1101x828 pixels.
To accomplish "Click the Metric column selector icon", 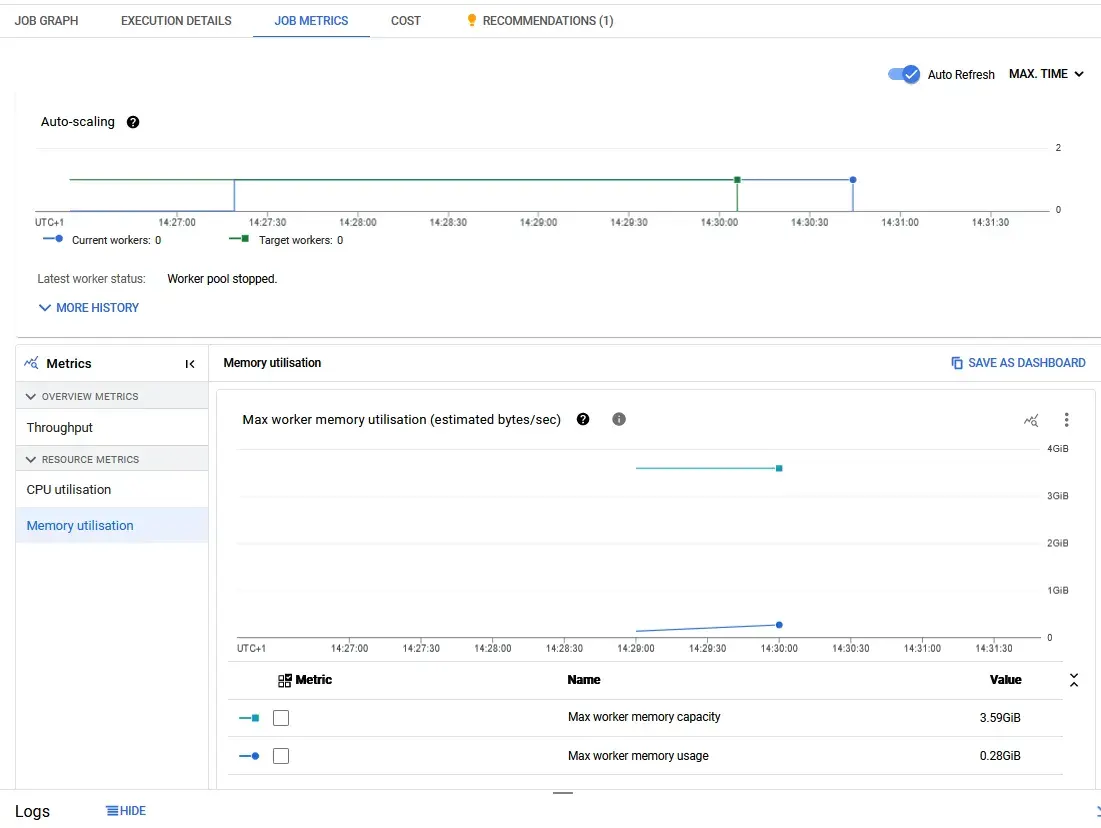I will click(x=284, y=681).
